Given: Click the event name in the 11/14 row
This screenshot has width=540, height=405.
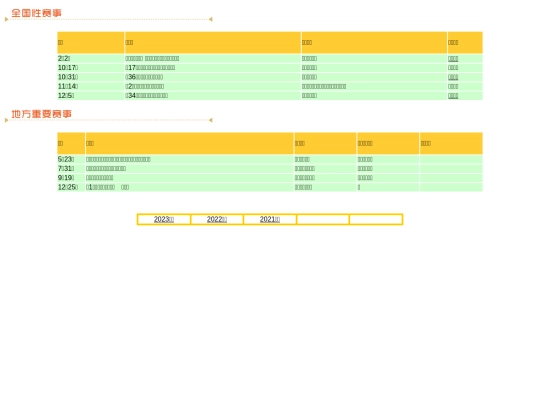Looking at the screenshot, I should (145, 86).
